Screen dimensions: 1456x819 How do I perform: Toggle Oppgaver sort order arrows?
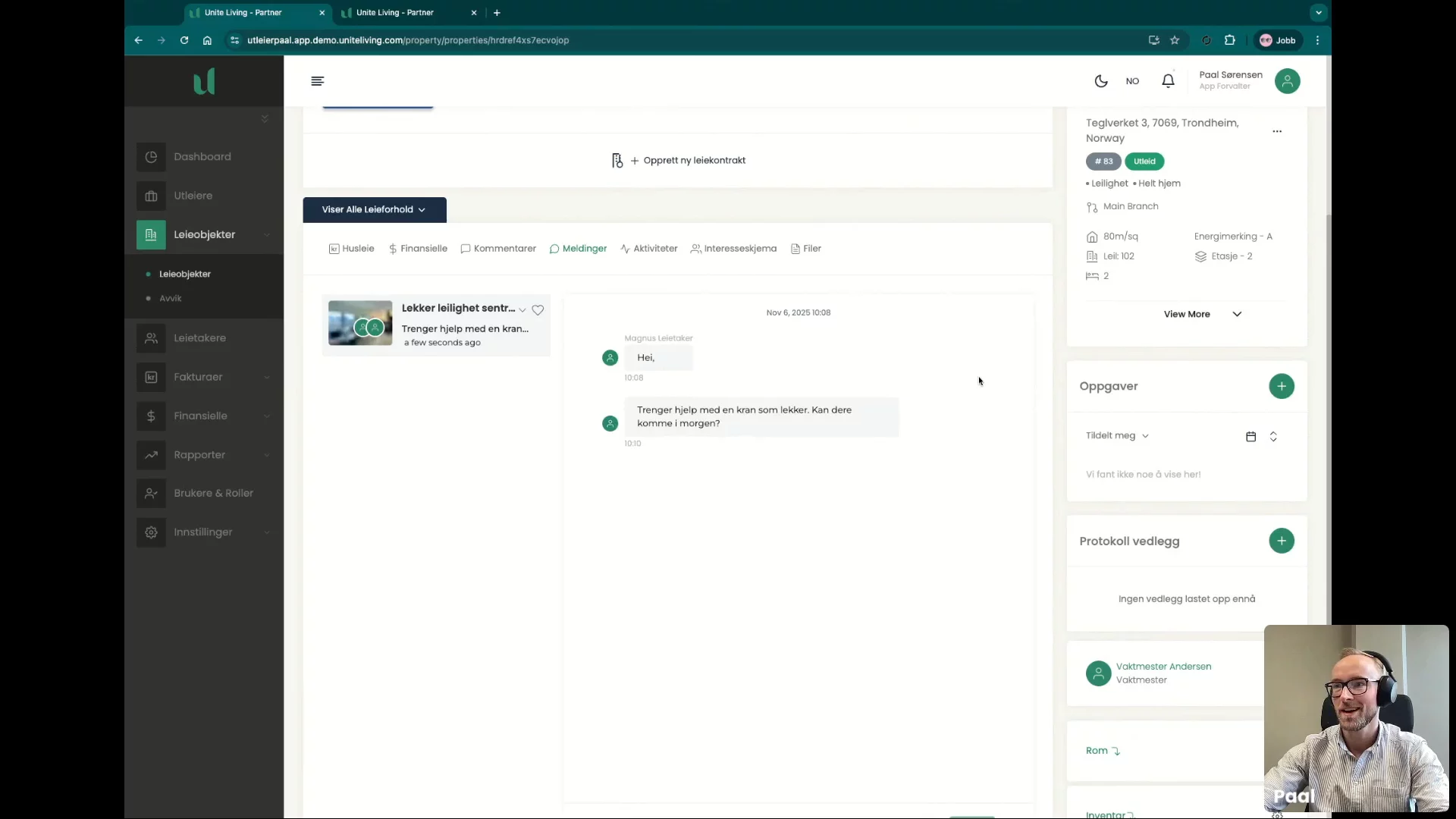click(1273, 436)
